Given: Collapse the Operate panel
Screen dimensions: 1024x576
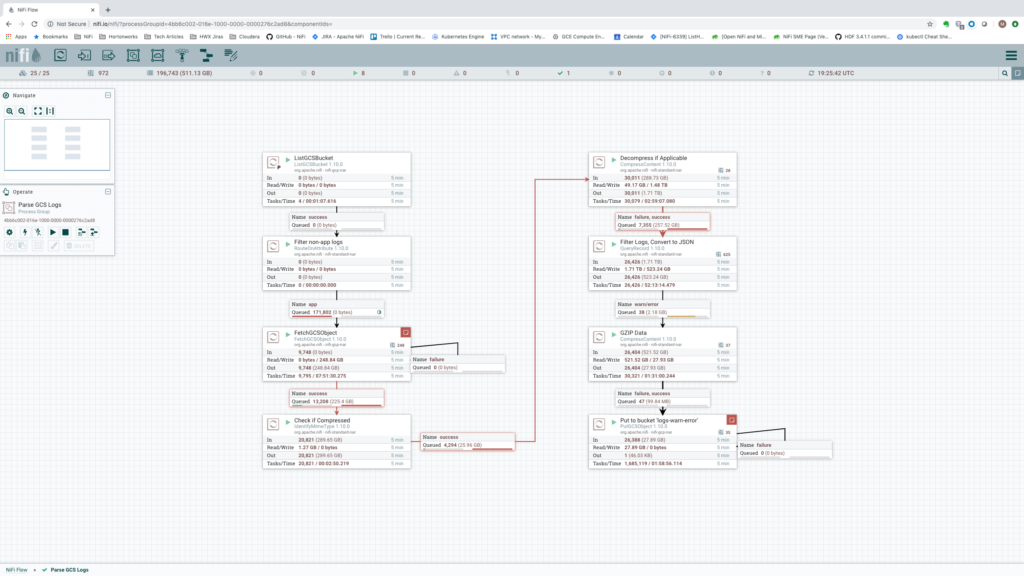Looking at the screenshot, I should (108, 191).
